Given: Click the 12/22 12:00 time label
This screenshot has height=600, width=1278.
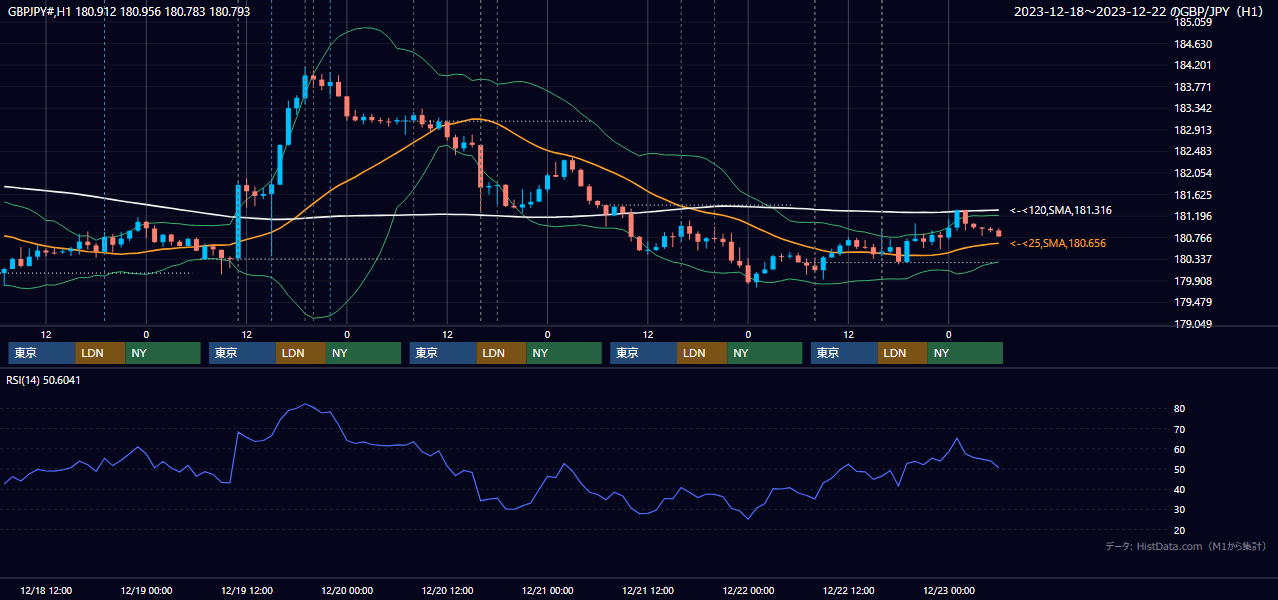Looking at the screenshot, I should tap(849, 590).
